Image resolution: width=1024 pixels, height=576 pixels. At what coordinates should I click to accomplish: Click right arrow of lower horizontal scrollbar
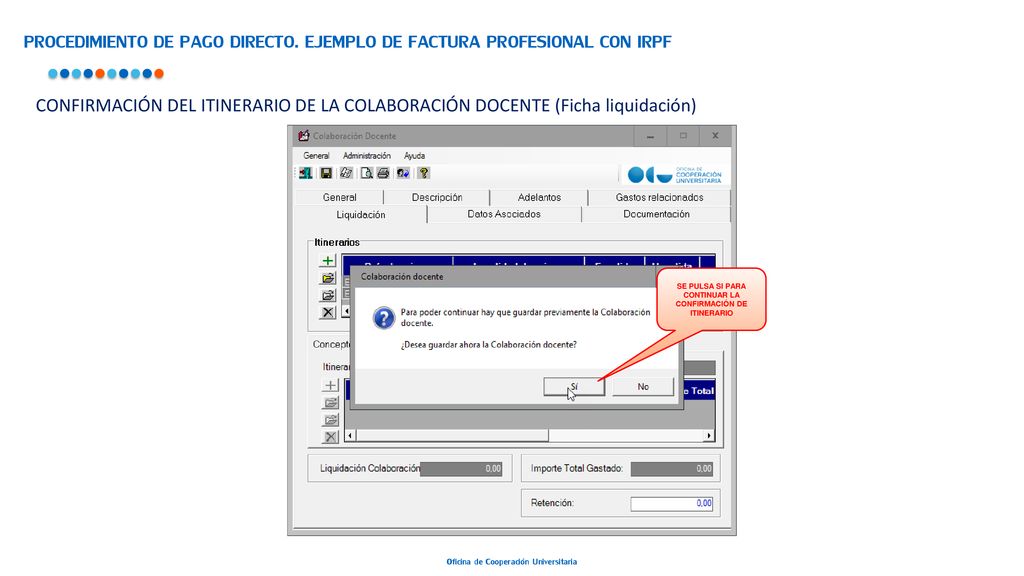(x=709, y=436)
